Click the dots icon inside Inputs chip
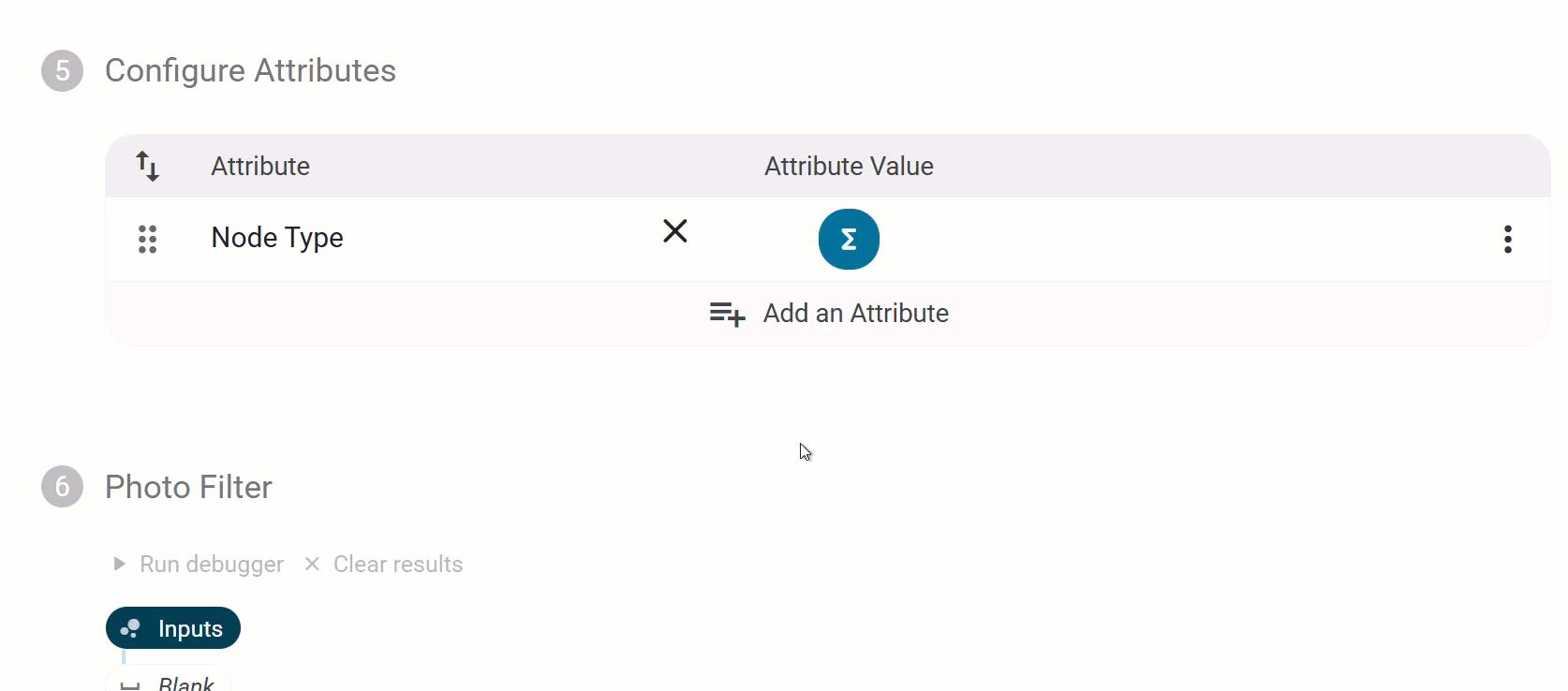1568x691 pixels. pyautogui.click(x=130, y=628)
